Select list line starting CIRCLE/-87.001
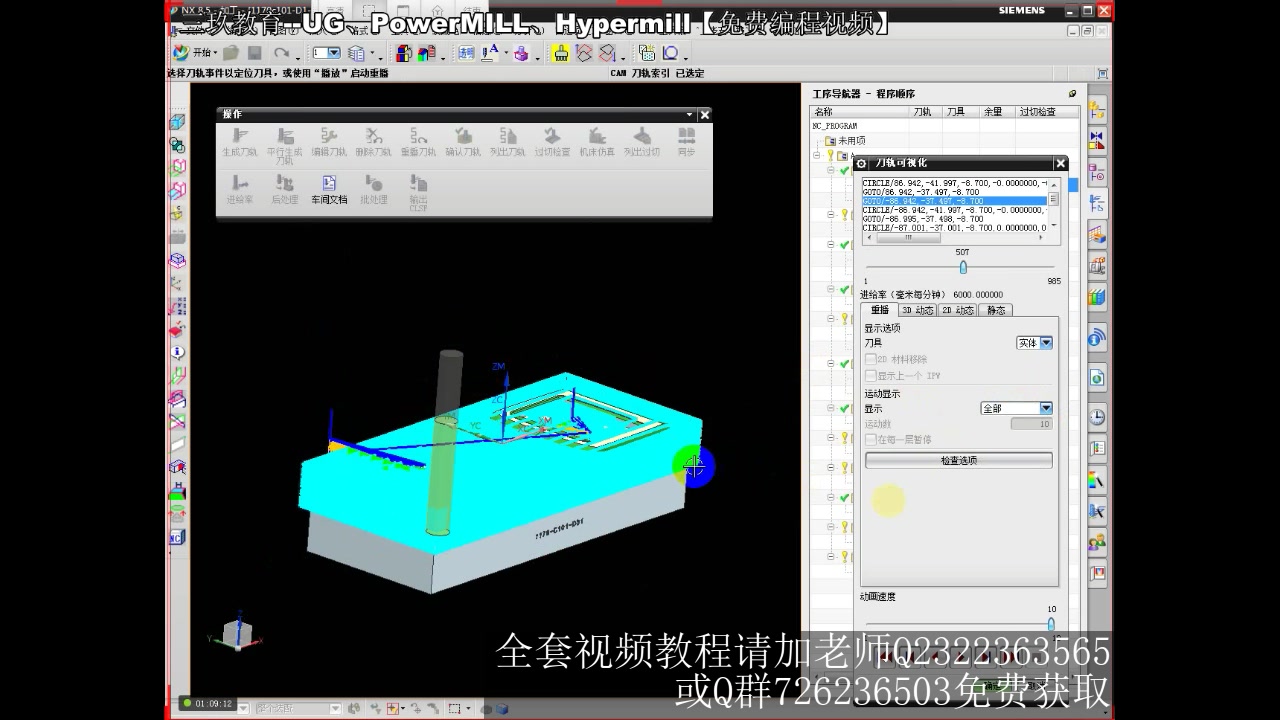 955,228
